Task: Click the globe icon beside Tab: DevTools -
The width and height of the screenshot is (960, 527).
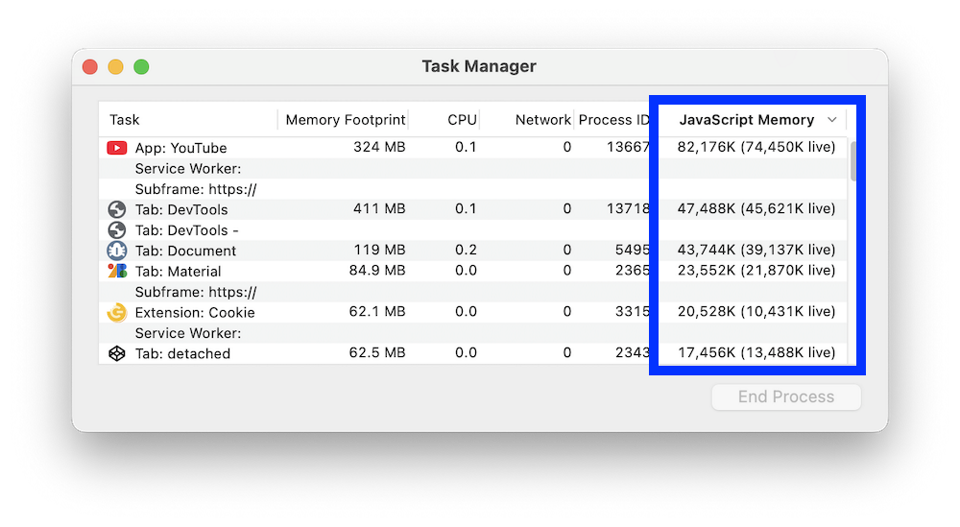Action: click(x=117, y=230)
